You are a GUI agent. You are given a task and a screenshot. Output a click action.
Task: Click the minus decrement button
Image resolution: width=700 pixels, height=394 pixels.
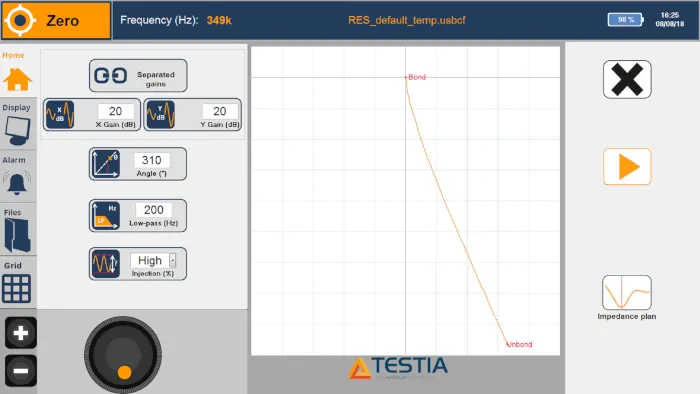pyautogui.click(x=21, y=371)
